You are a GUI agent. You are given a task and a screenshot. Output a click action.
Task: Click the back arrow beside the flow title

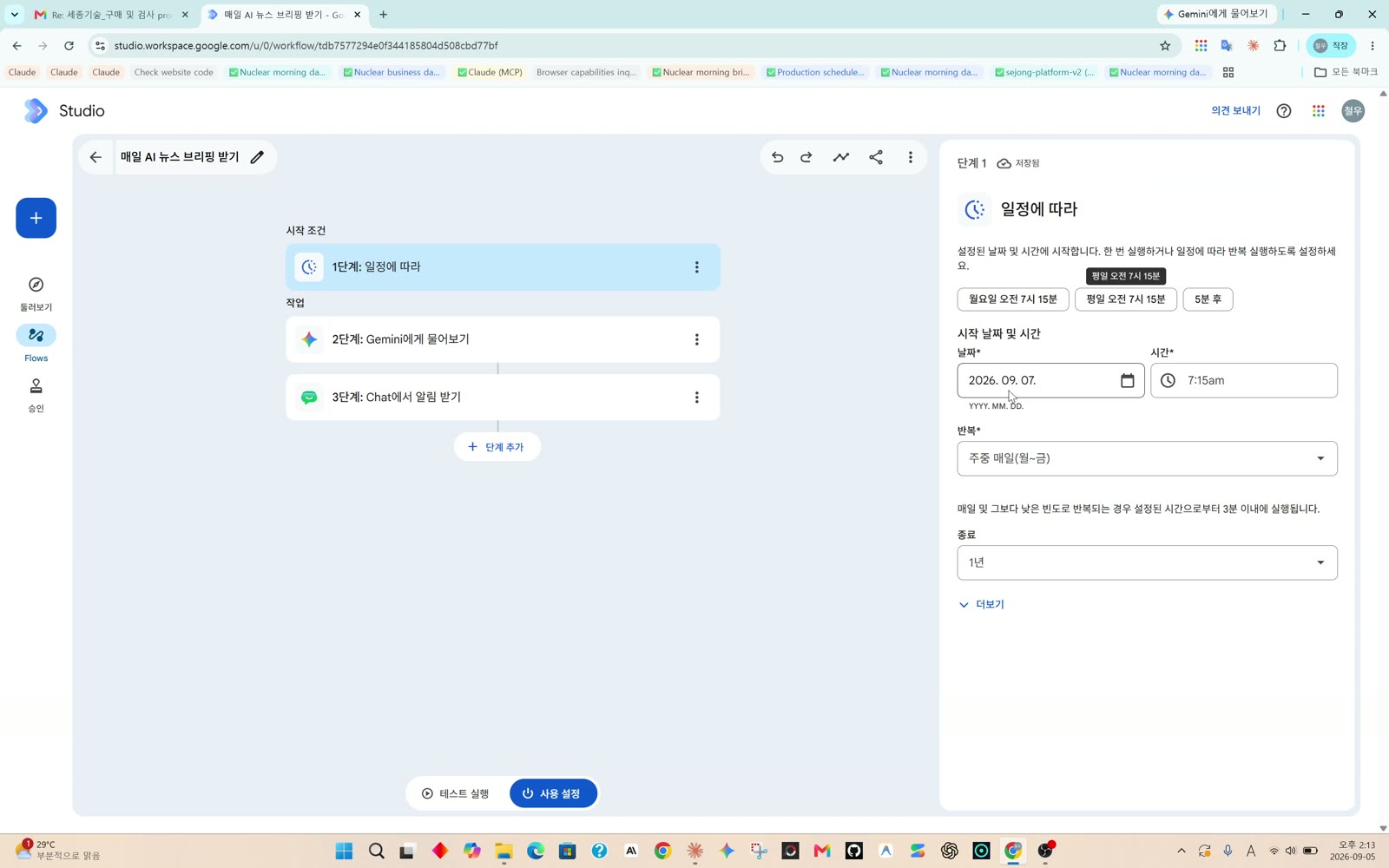coord(95,157)
